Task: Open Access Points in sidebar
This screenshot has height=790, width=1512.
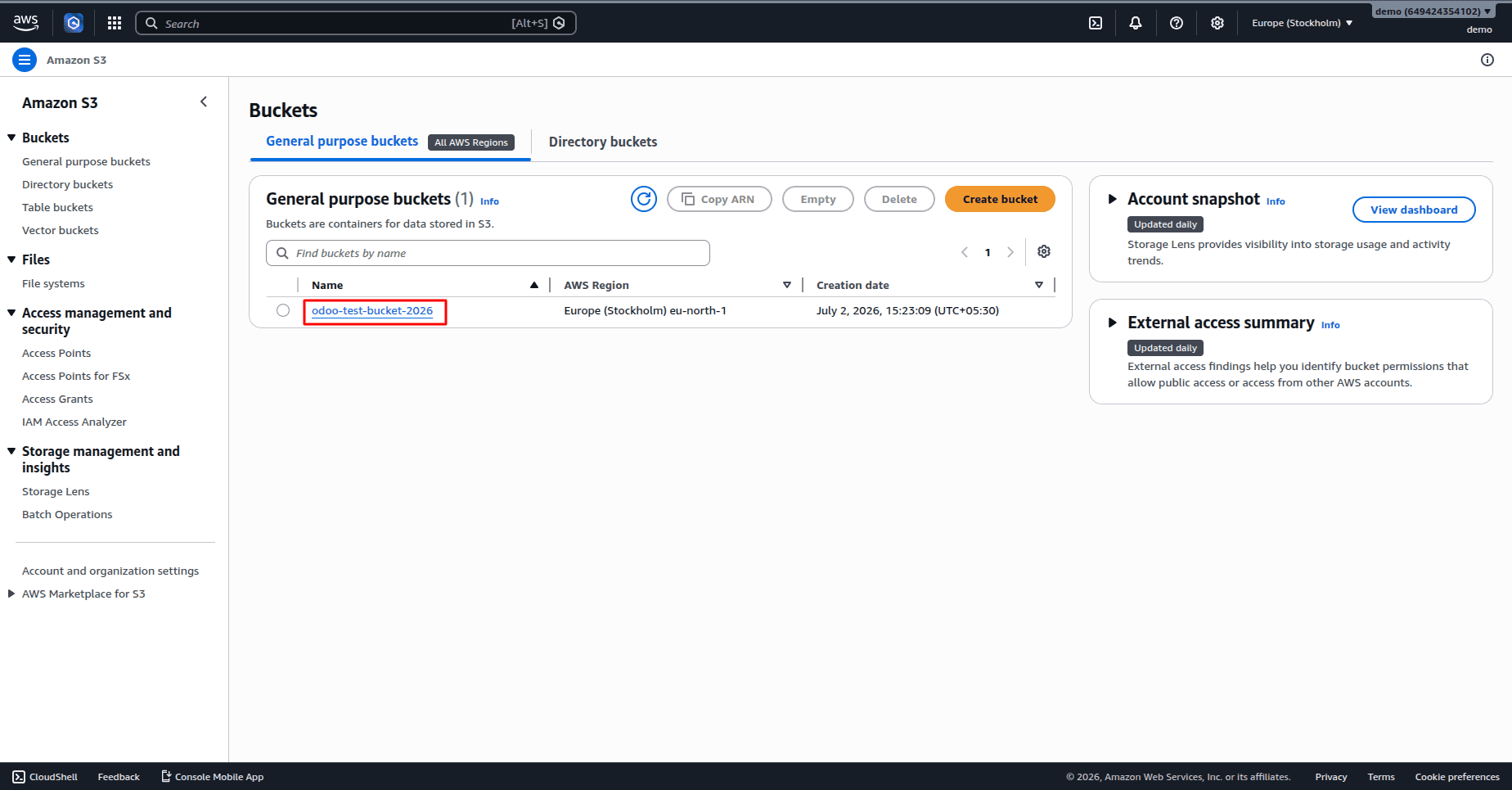Action: point(56,353)
